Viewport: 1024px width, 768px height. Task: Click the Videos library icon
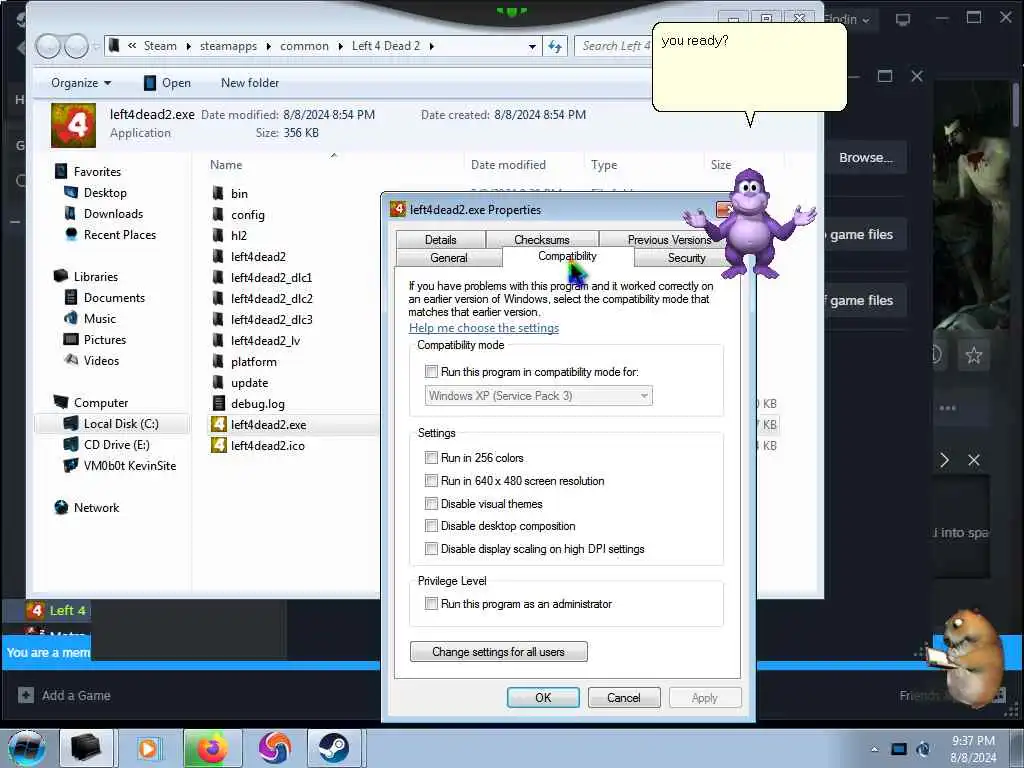pyautogui.click(x=71, y=360)
